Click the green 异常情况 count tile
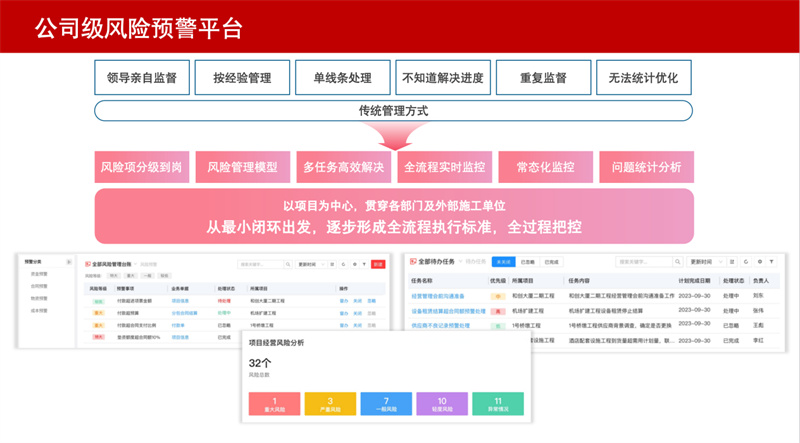The width and height of the screenshot is (800, 443). [497, 404]
